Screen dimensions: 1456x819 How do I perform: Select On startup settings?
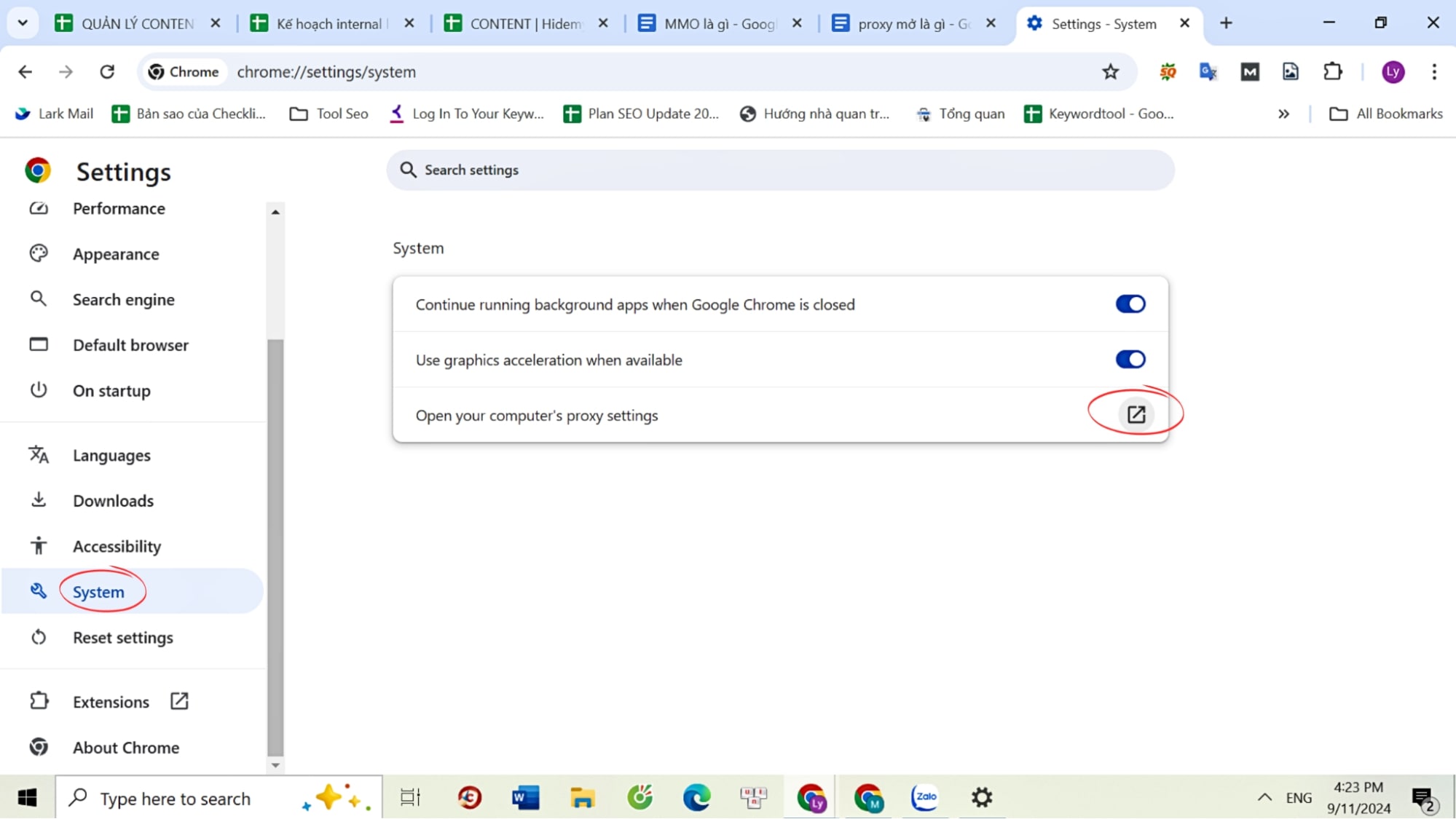click(111, 390)
